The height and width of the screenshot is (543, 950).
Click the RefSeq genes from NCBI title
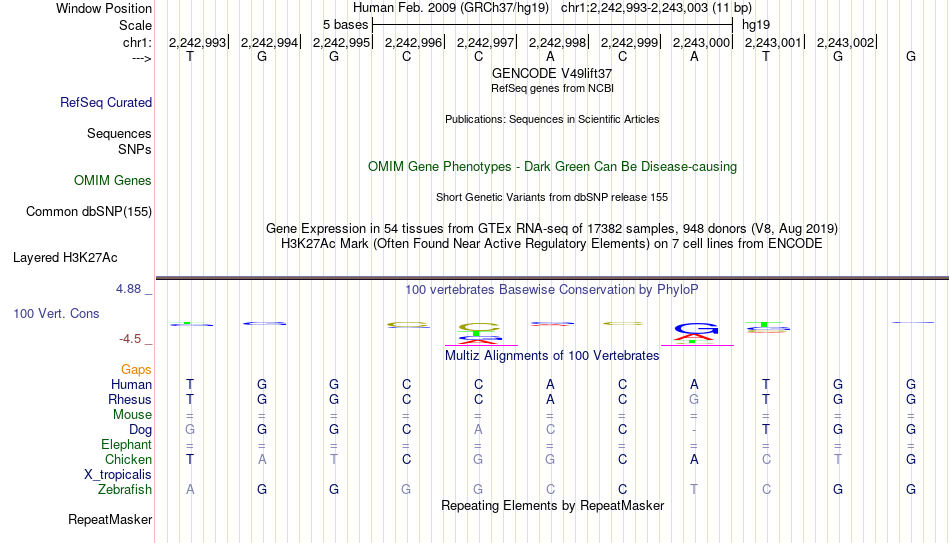point(552,88)
